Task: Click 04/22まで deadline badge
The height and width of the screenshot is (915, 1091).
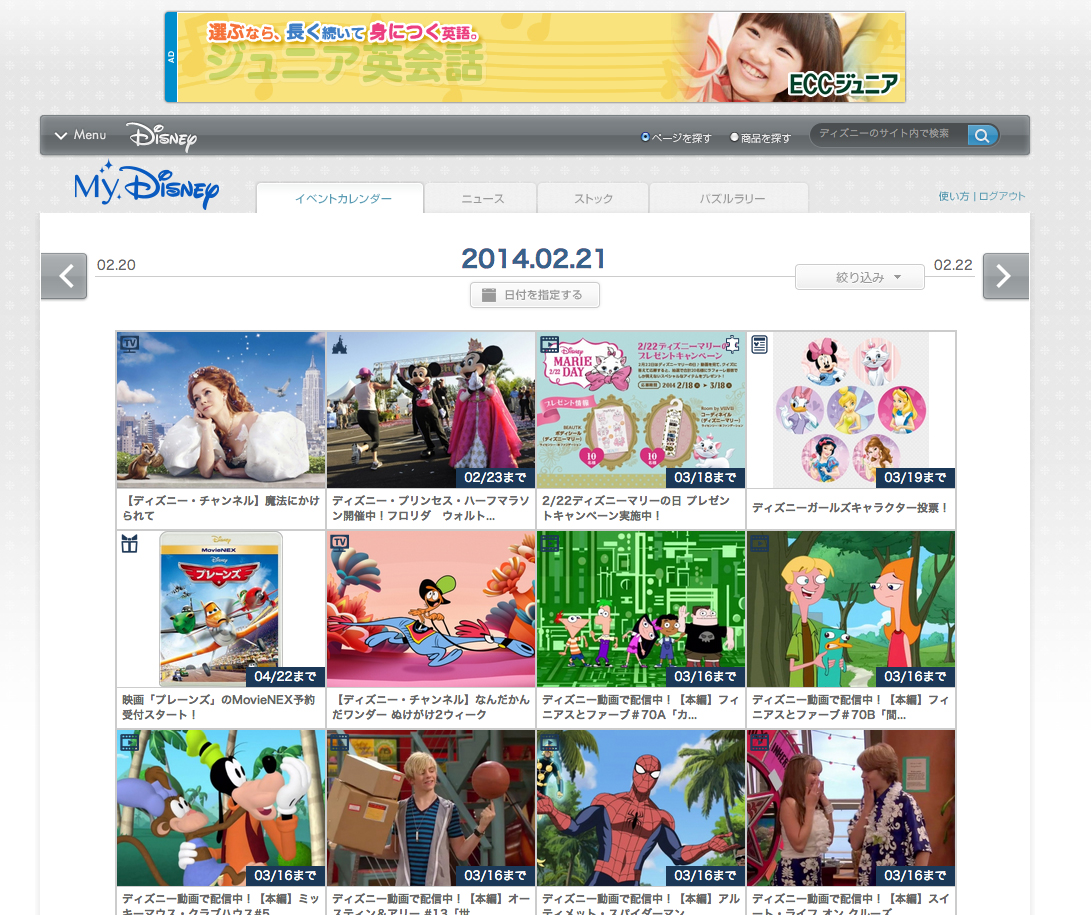Action: pyautogui.click(x=285, y=676)
